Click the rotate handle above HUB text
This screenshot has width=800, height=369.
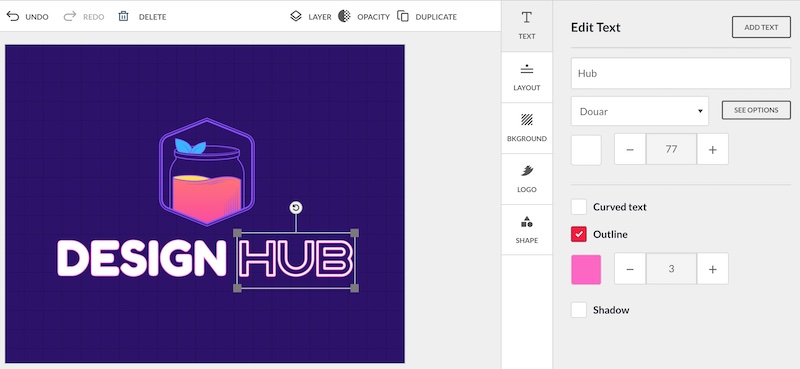tap(296, 208)
